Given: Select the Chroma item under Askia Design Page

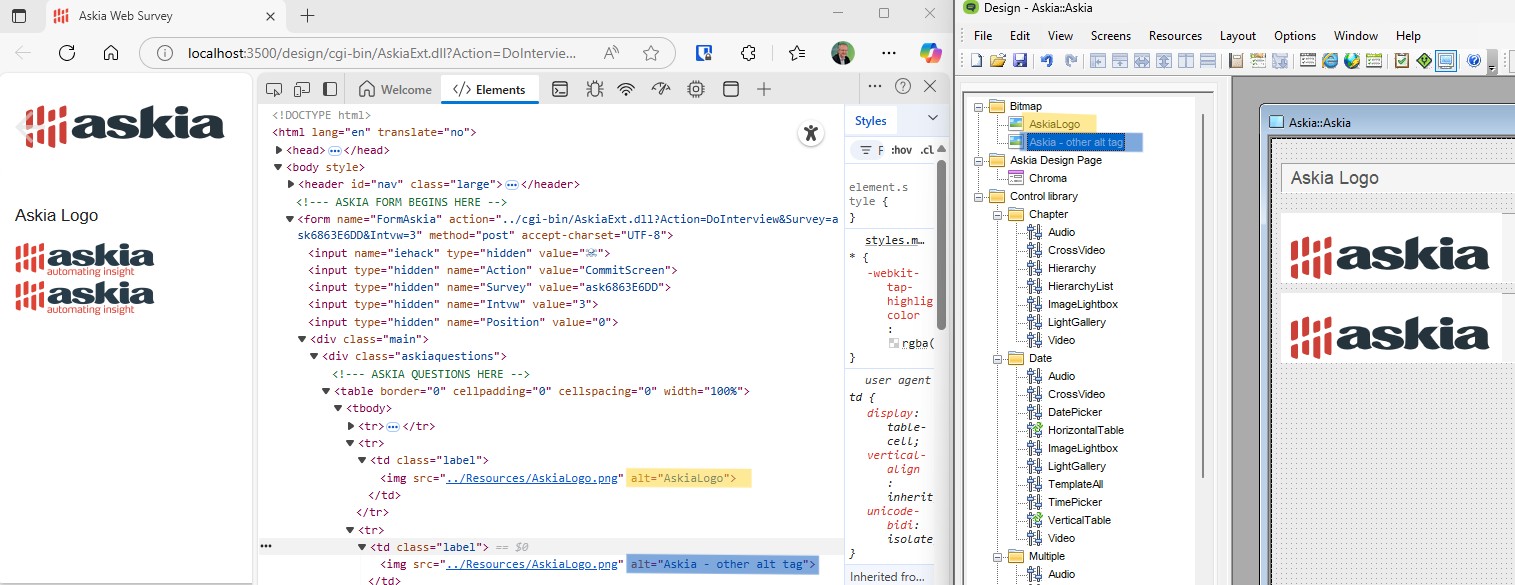Looking at the screenshot, I should pos(1047,178).
